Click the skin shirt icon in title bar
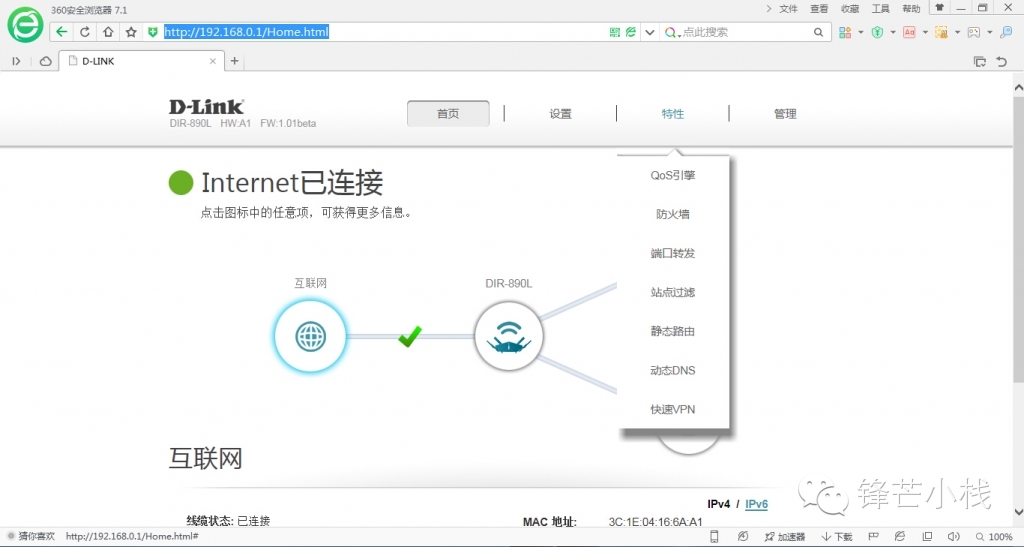This screenshot has width=1024, height=547. [939, 8]
